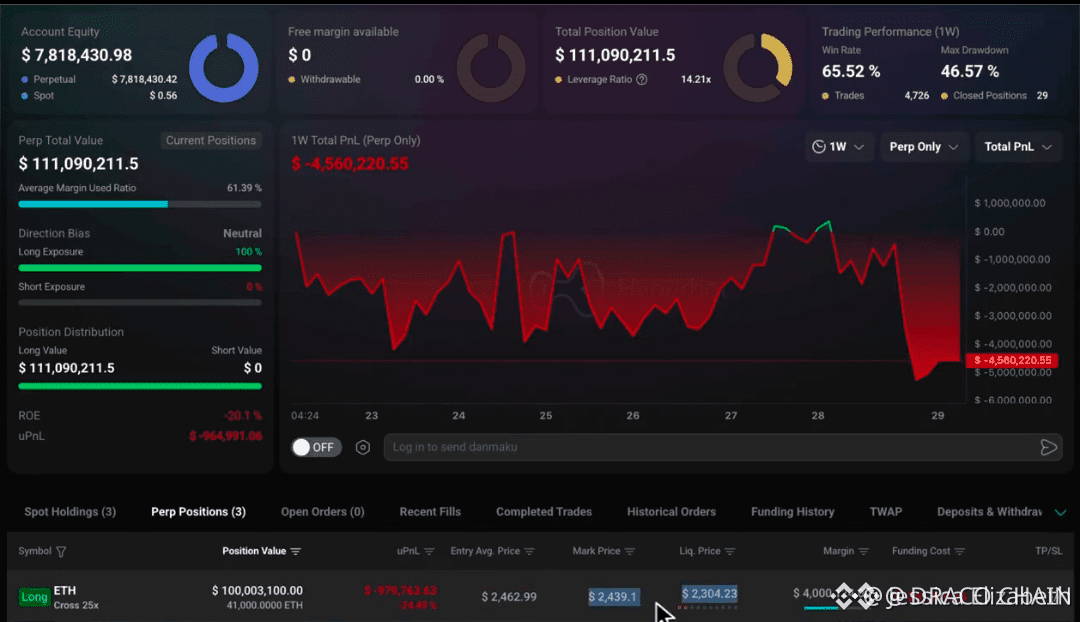1080x622 pixels.
Task: Click the Long Exposure progress bar
Action: click(140, 268)
